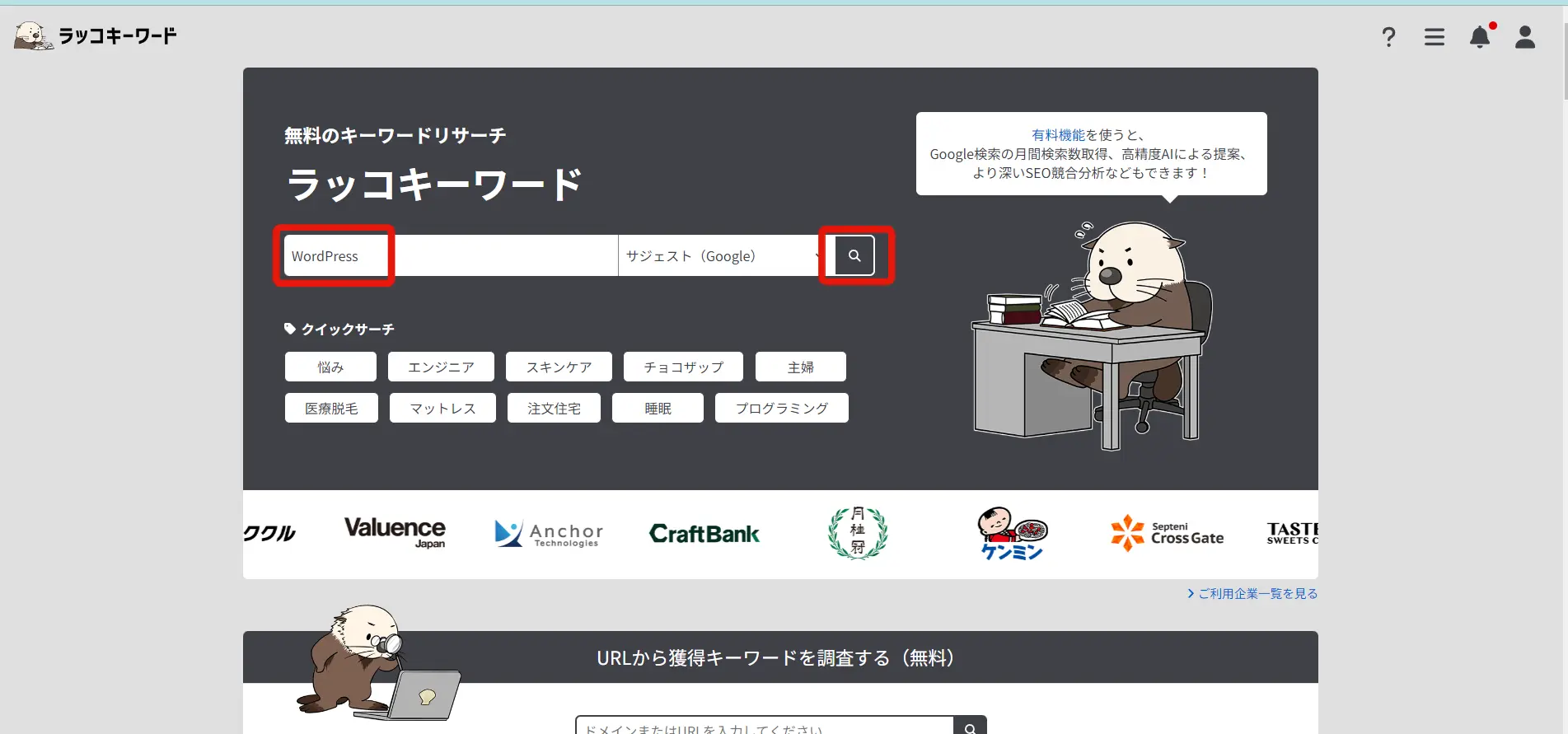
Task: Open notifications bell icon
Action: tap(1481, 37)
